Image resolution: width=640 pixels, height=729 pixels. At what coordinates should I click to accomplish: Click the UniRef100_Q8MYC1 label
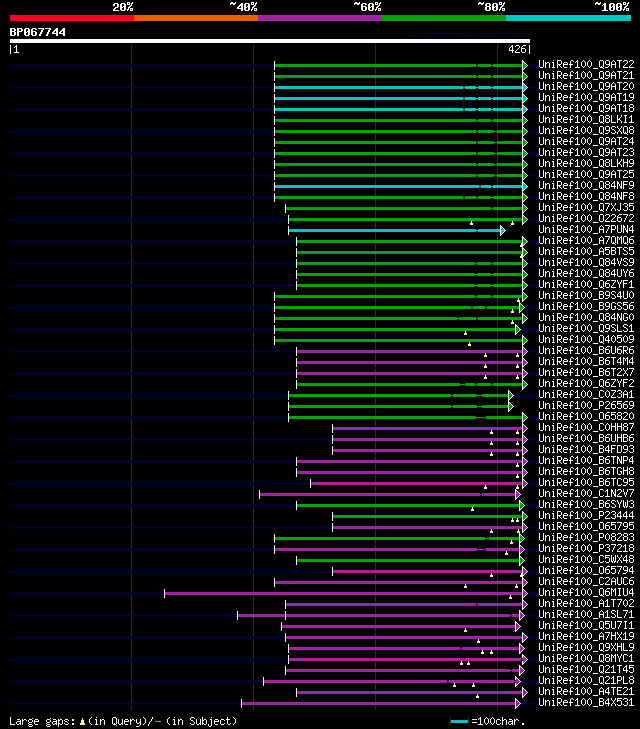coord(586,659)
